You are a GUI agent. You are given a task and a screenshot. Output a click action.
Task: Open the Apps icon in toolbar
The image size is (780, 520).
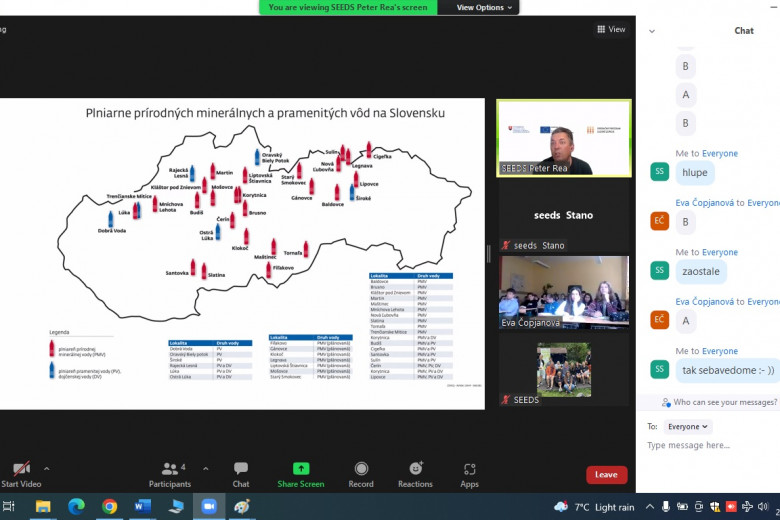point(470,469)
